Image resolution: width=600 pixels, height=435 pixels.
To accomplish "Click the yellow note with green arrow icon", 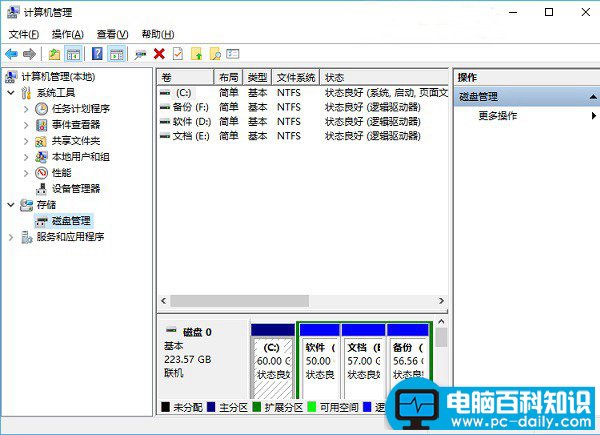I will click(x=196, y=54).
